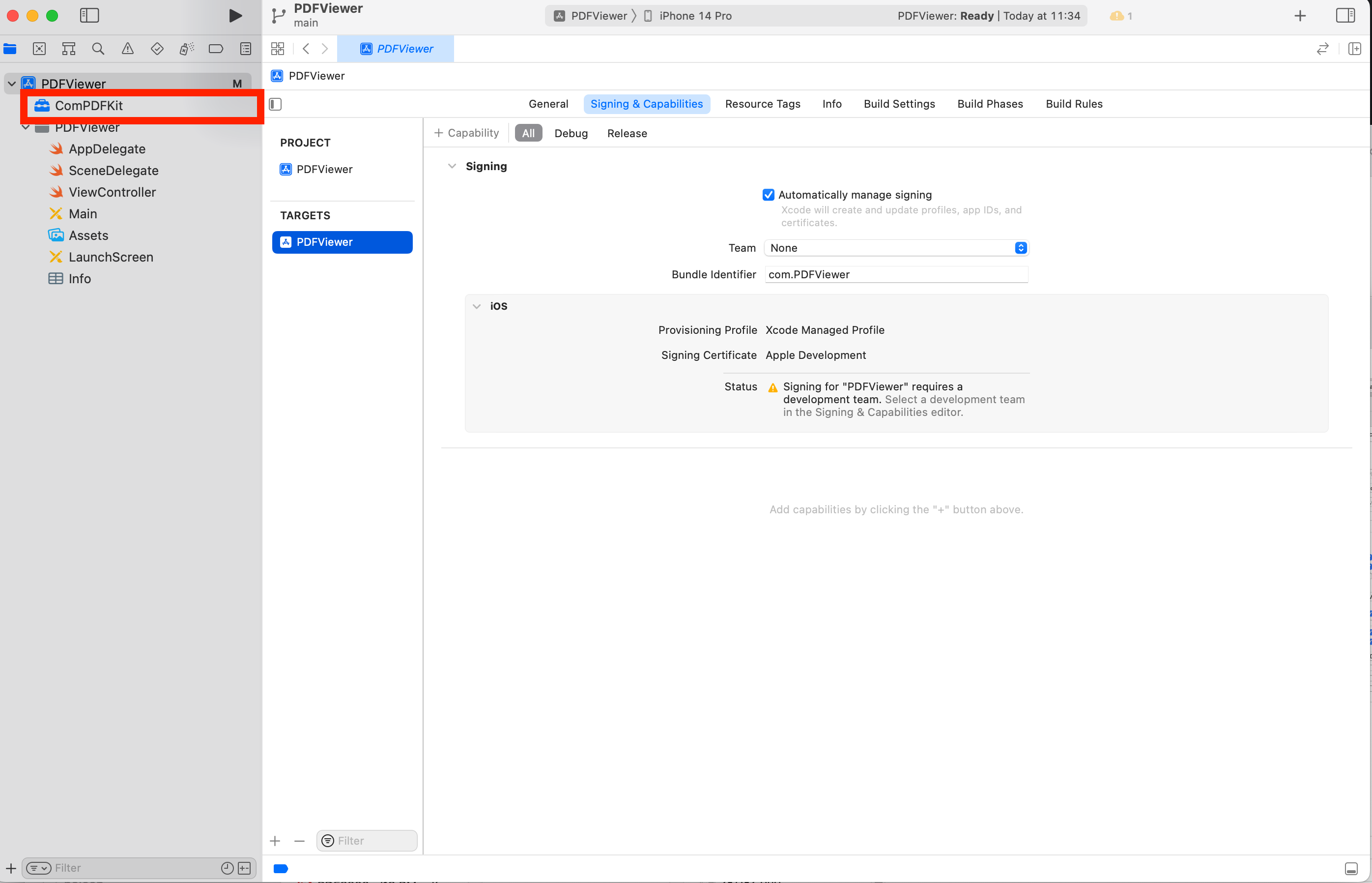Collapse the iOS signing subsection
1372x883 pixels.
(x=476, y=306)
